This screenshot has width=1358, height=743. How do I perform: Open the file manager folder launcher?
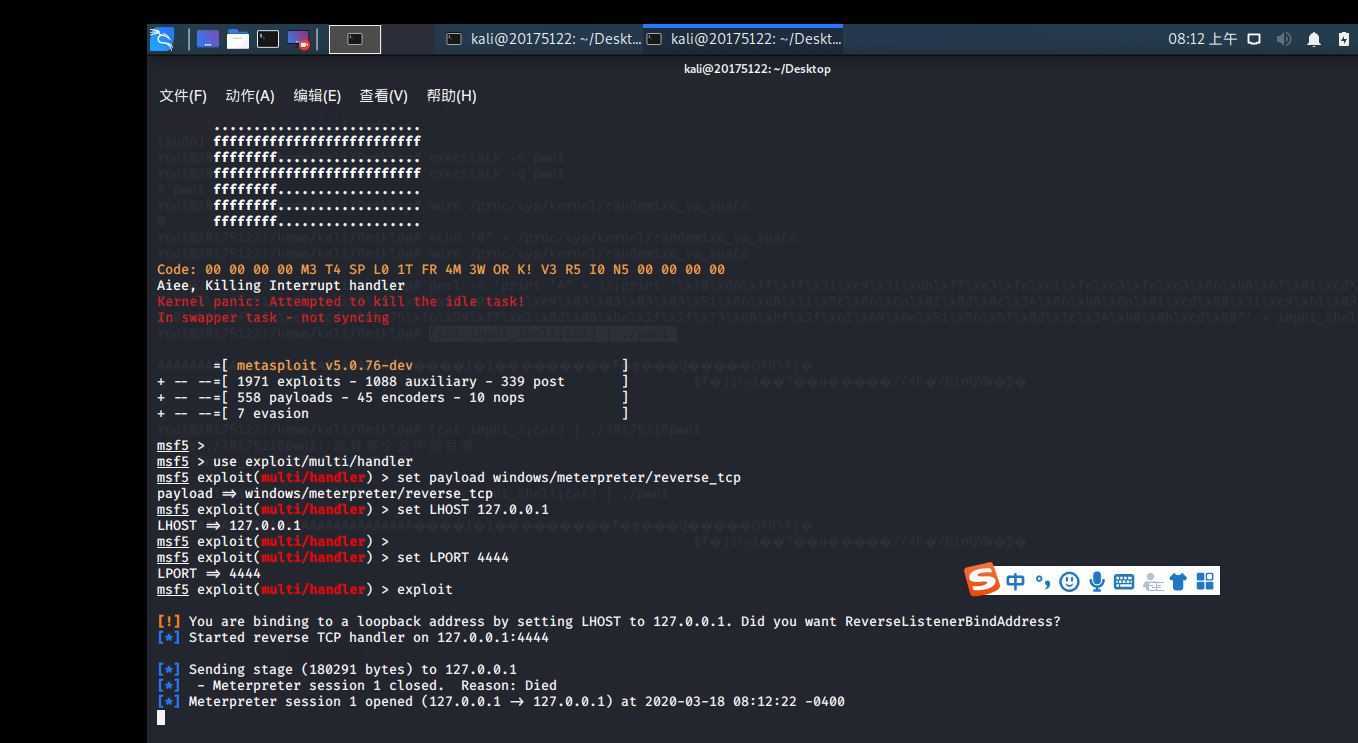pos(238,39)
